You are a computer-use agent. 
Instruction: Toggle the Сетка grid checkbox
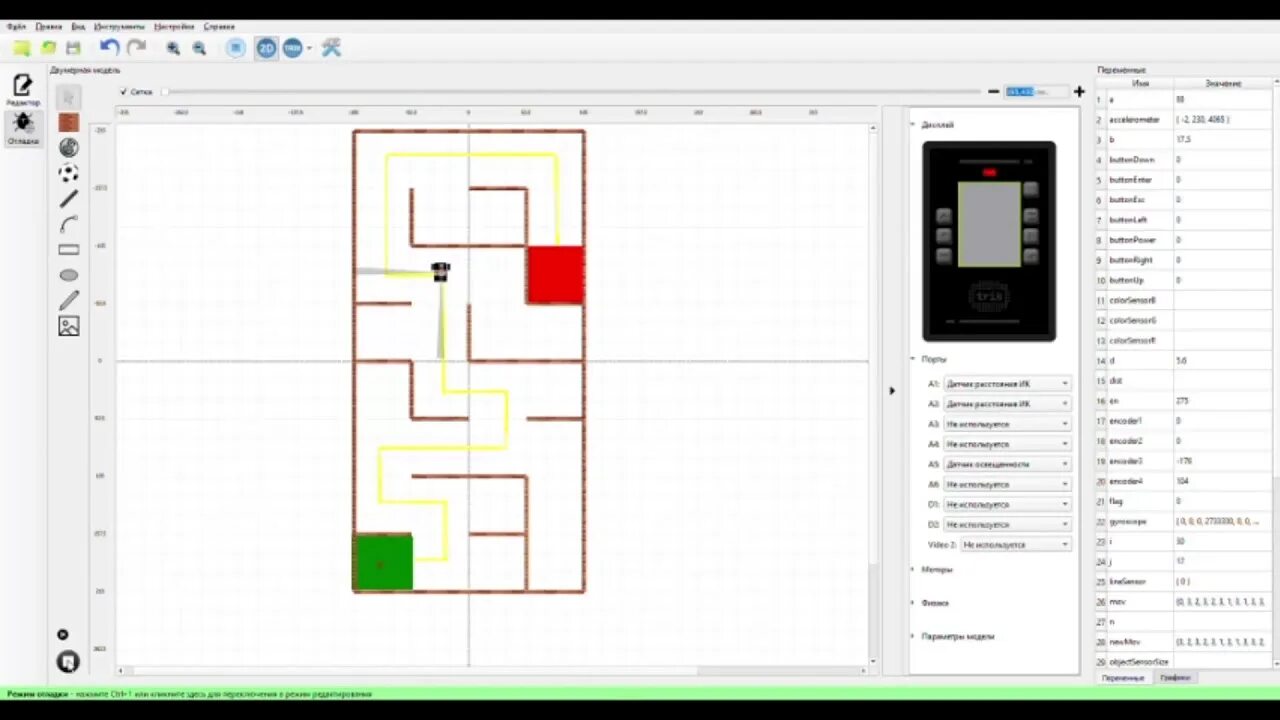124,92
